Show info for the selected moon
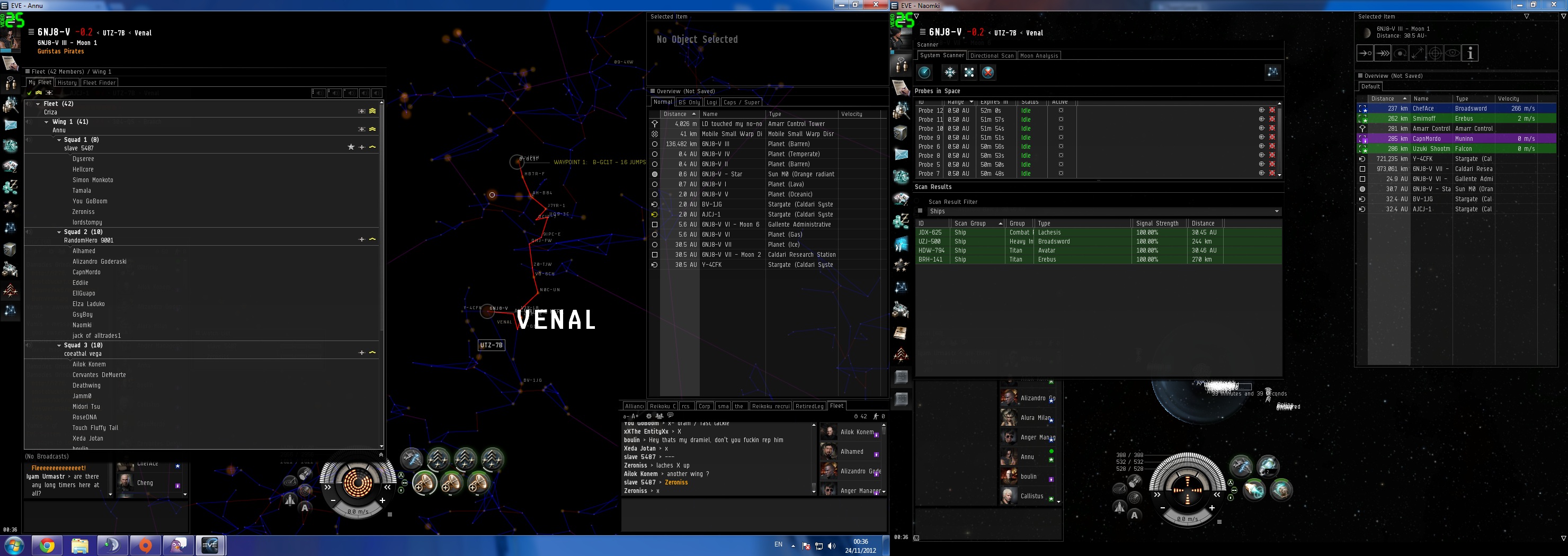The width and height of the screenshot is (1568, 556). coord(1470,53)
